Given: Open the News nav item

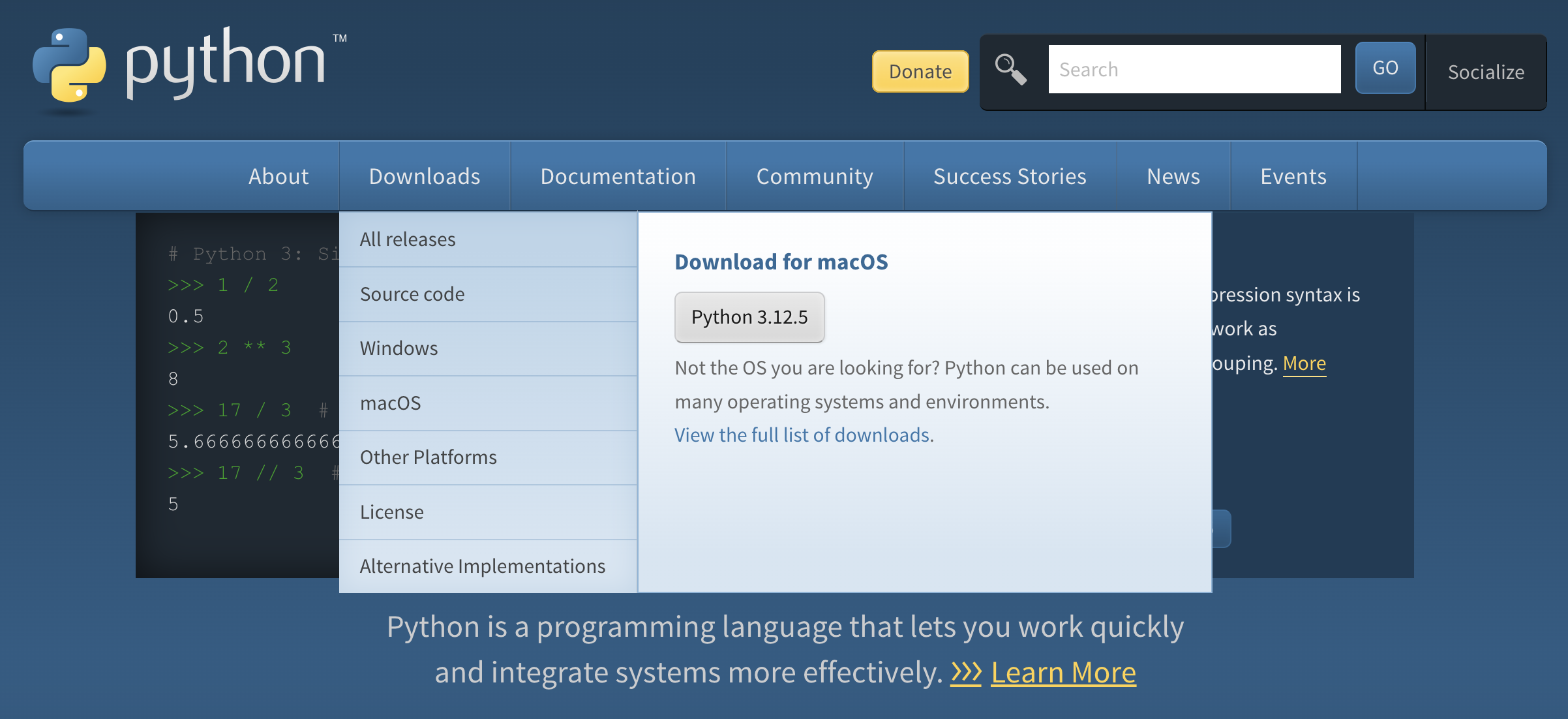Looking at the screenshot, I should [x=1173, y=176].
